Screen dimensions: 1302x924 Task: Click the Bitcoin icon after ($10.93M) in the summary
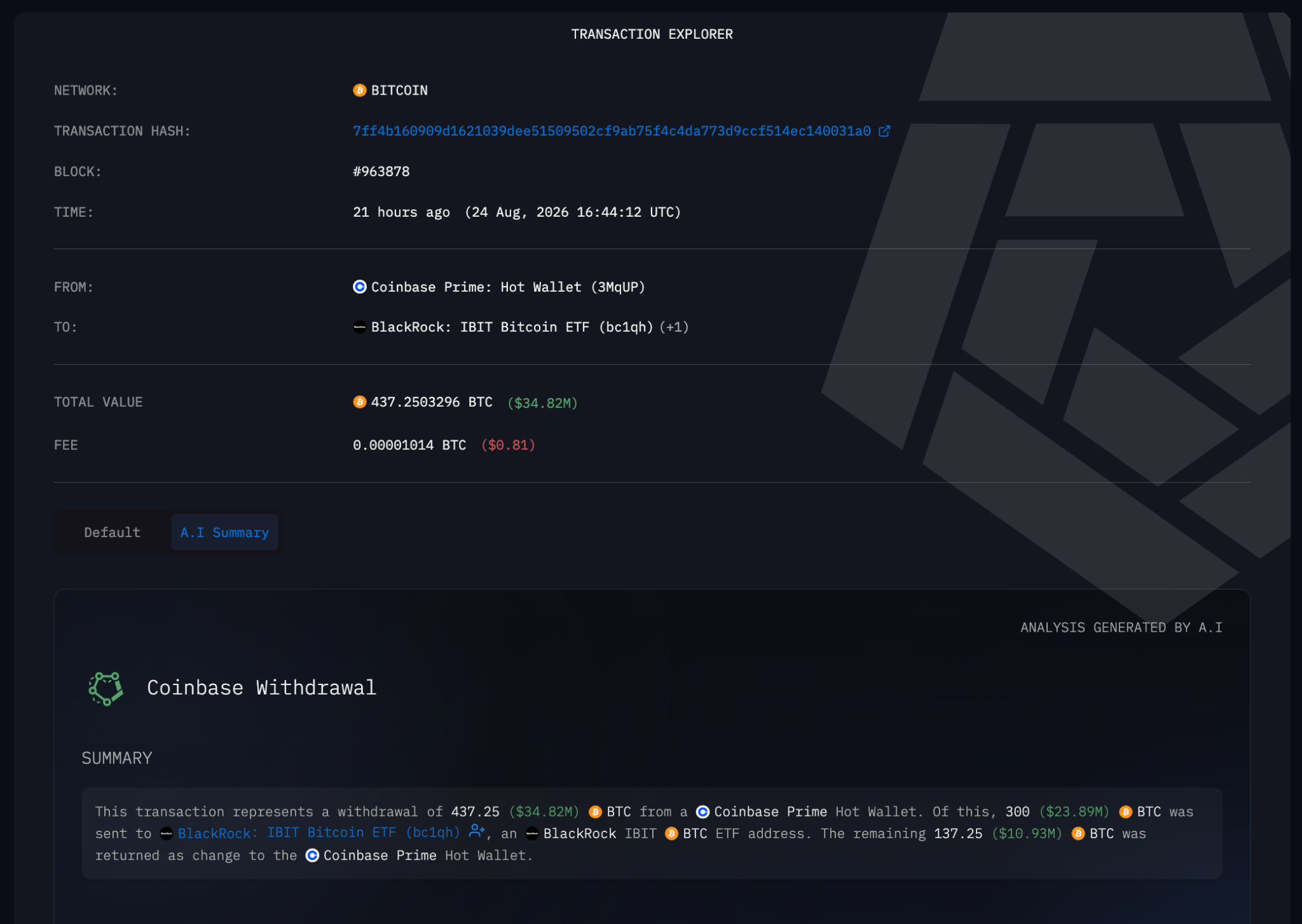[x=1078, y=833]
